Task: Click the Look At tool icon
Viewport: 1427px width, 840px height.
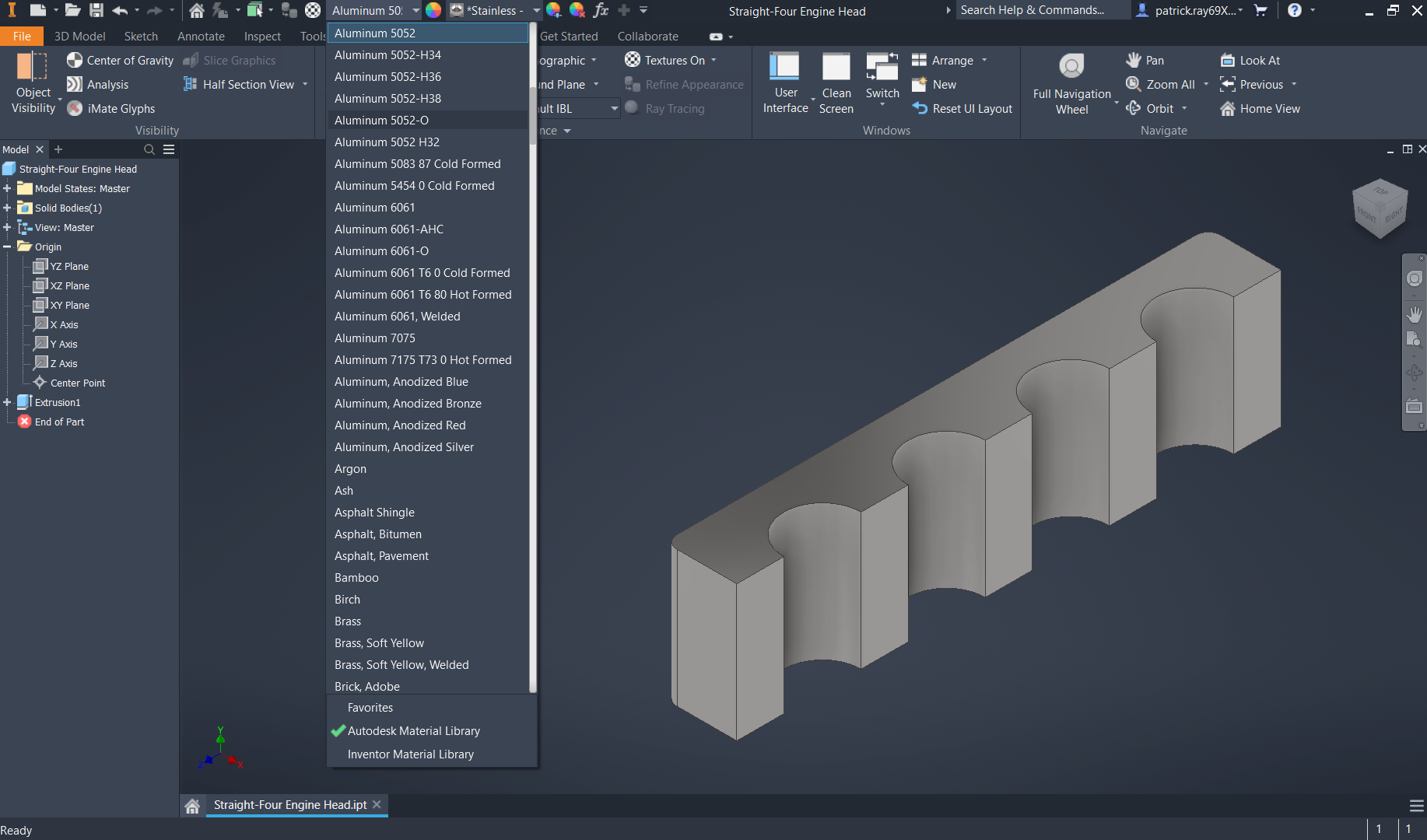Action: [x=1228, y=60]
